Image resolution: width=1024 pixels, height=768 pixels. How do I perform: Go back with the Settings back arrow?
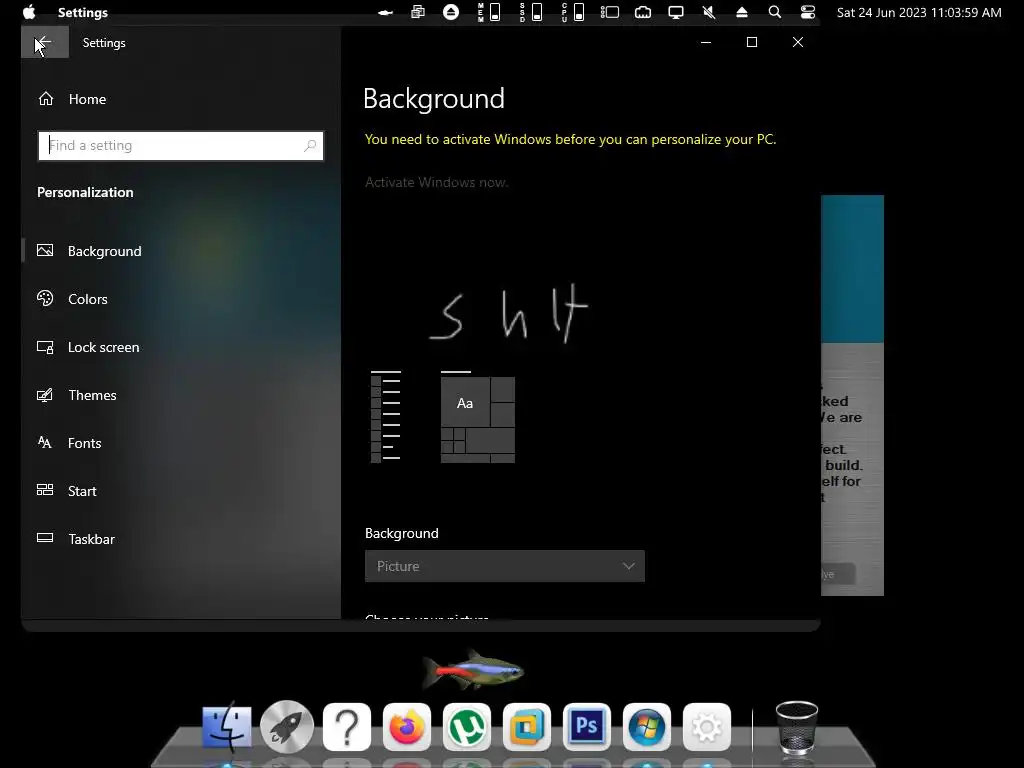(x=44, y=42)
